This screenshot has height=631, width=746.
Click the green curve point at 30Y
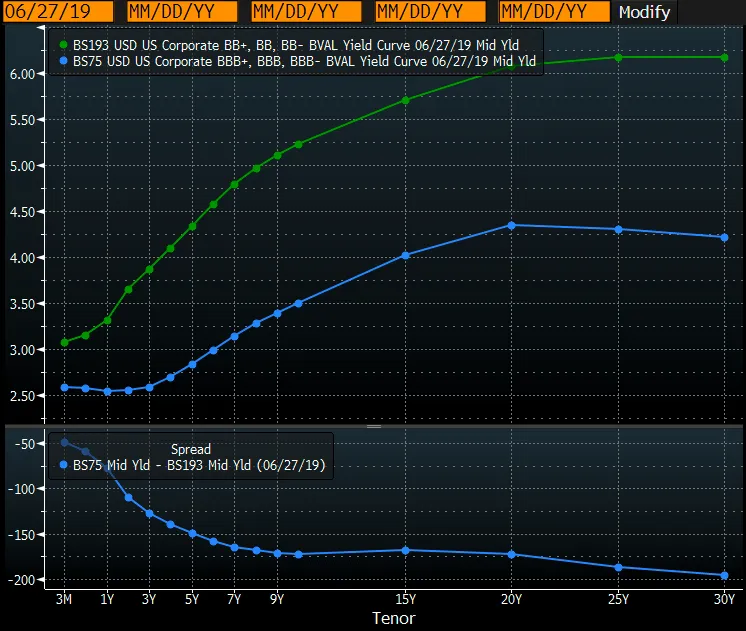725,57
